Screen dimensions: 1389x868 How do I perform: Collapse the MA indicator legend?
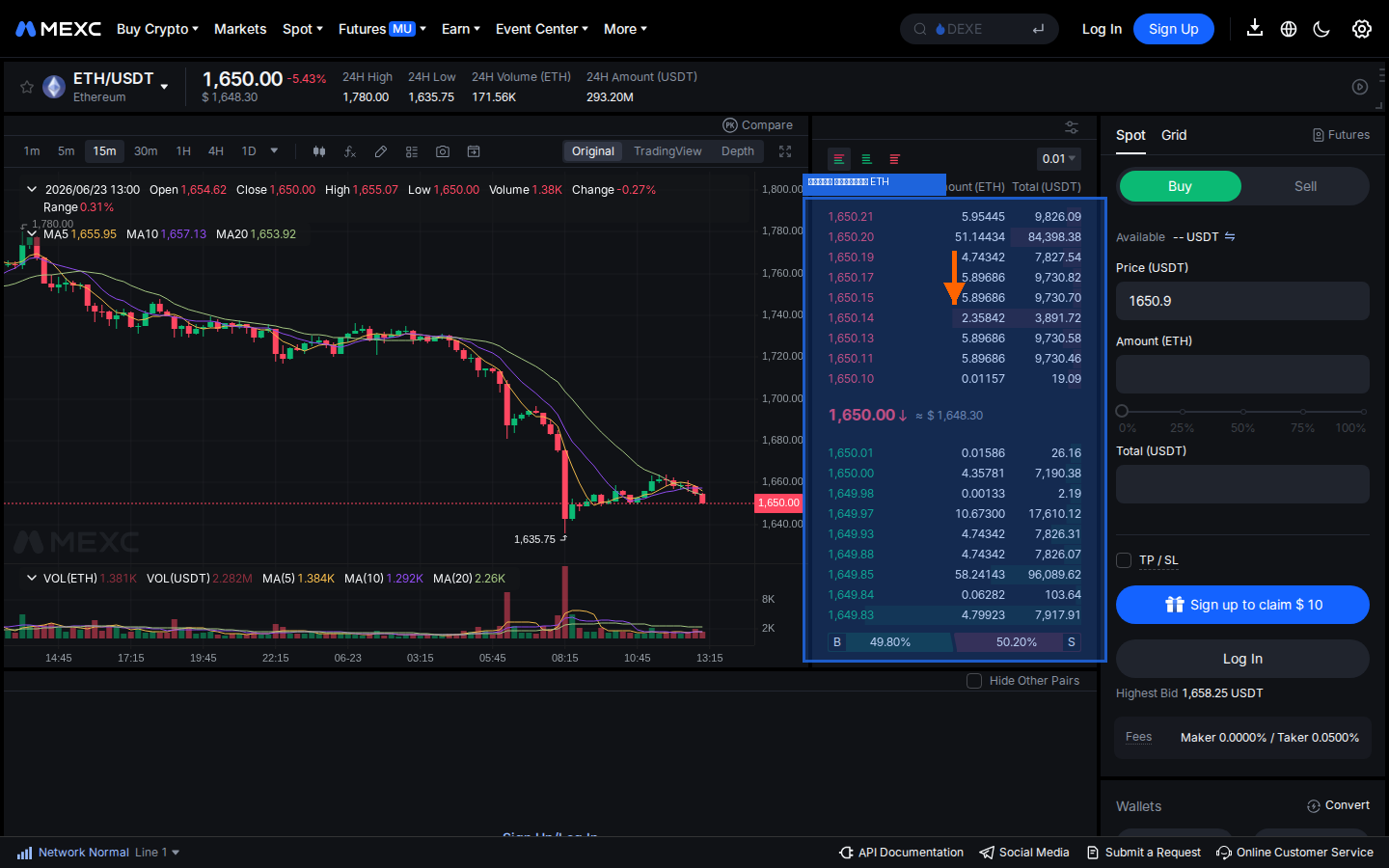32,234
